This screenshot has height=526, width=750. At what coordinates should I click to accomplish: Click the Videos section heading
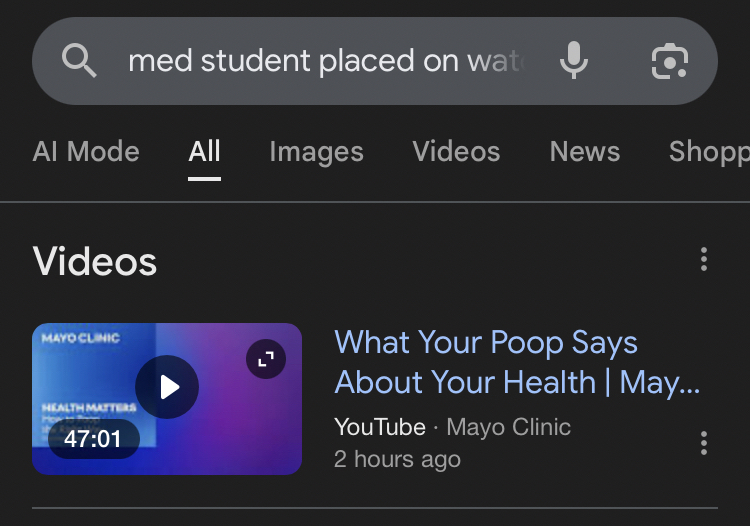(95, 262)
